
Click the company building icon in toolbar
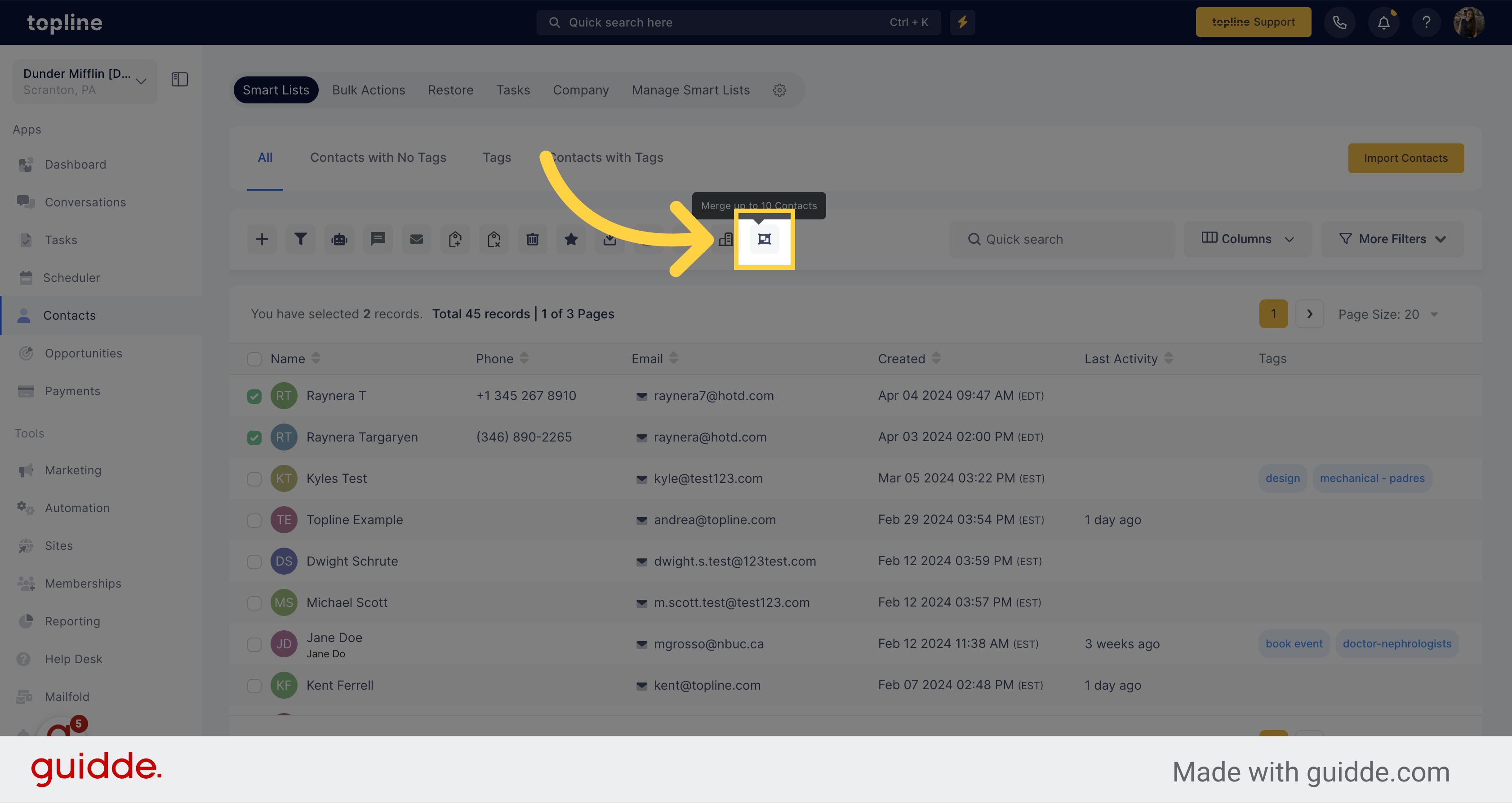point(726,239)
